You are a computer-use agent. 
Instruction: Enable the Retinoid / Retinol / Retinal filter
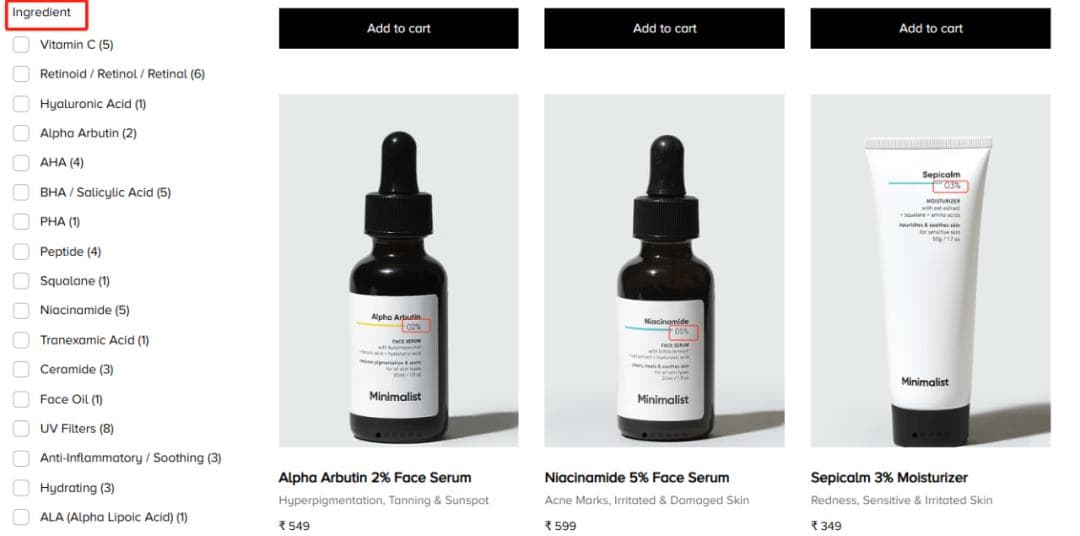pyautogui.click(x=21, y=74)
